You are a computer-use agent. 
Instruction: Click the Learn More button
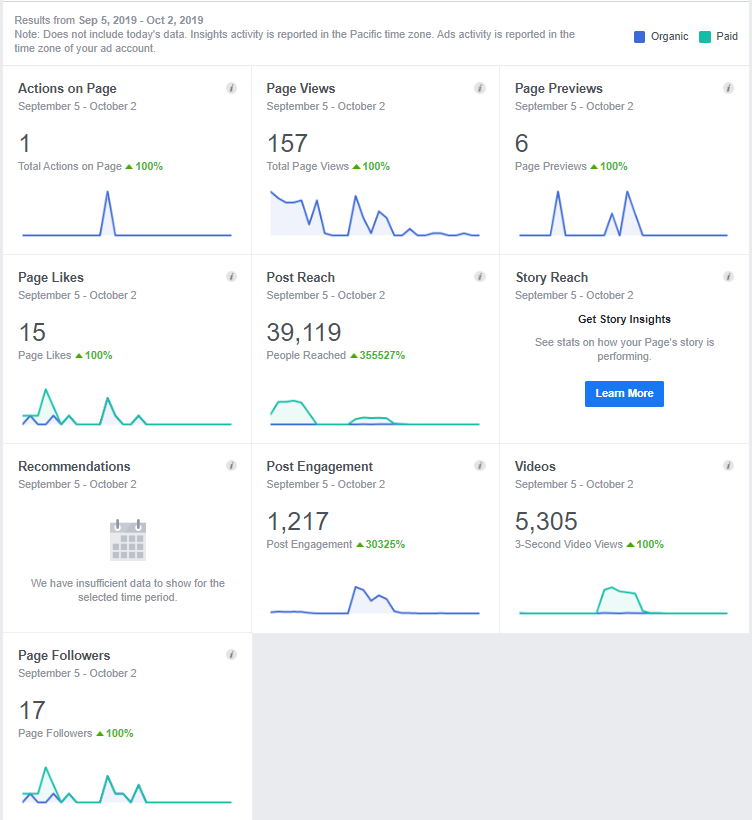[x=624, y=393]
